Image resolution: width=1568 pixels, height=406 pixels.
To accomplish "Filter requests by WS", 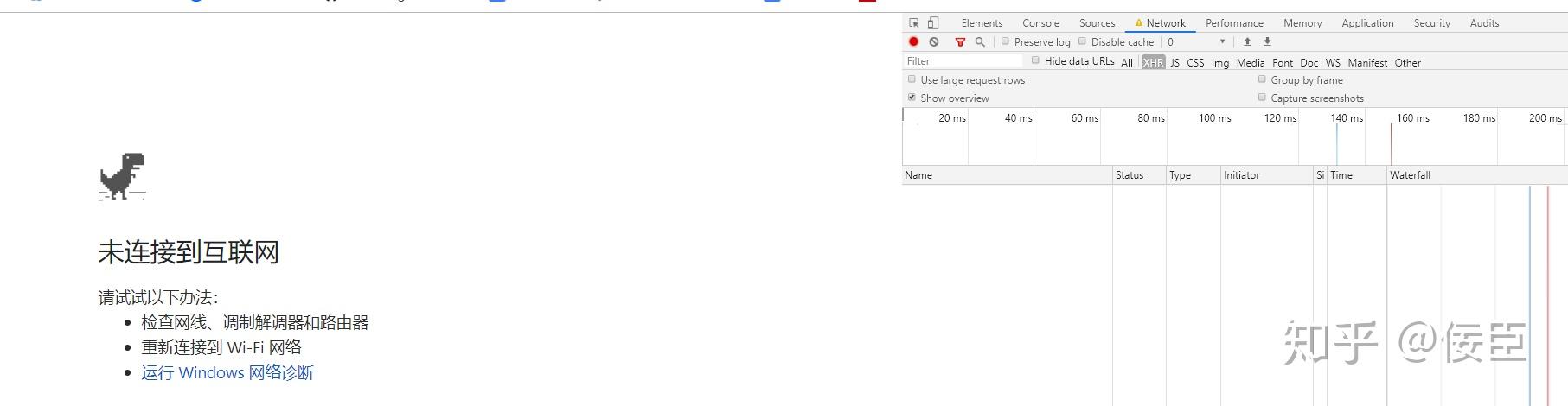I will pos(1333,62).
